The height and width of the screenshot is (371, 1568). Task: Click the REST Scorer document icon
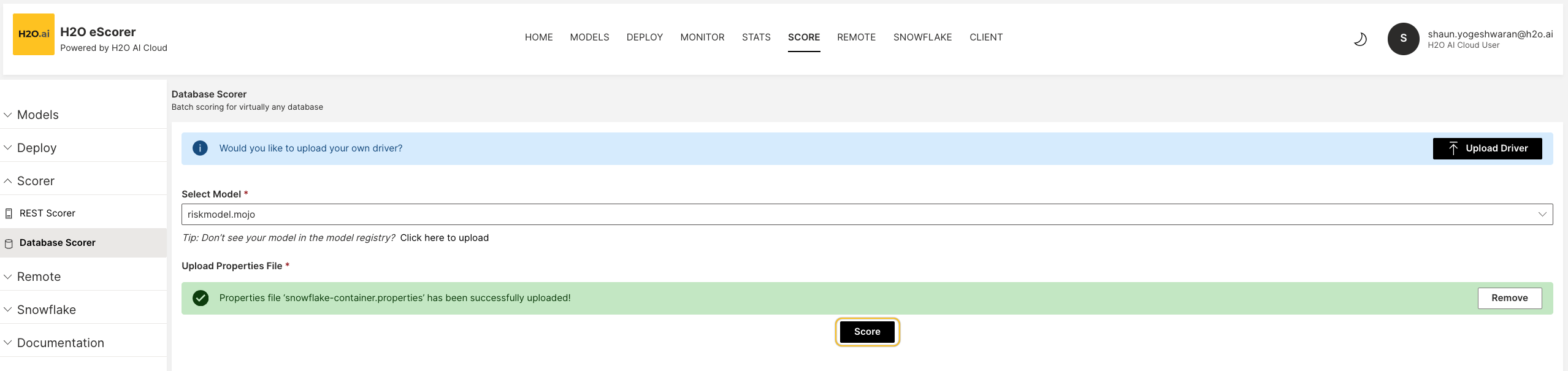pyautogui.click(x=9, y=213)
